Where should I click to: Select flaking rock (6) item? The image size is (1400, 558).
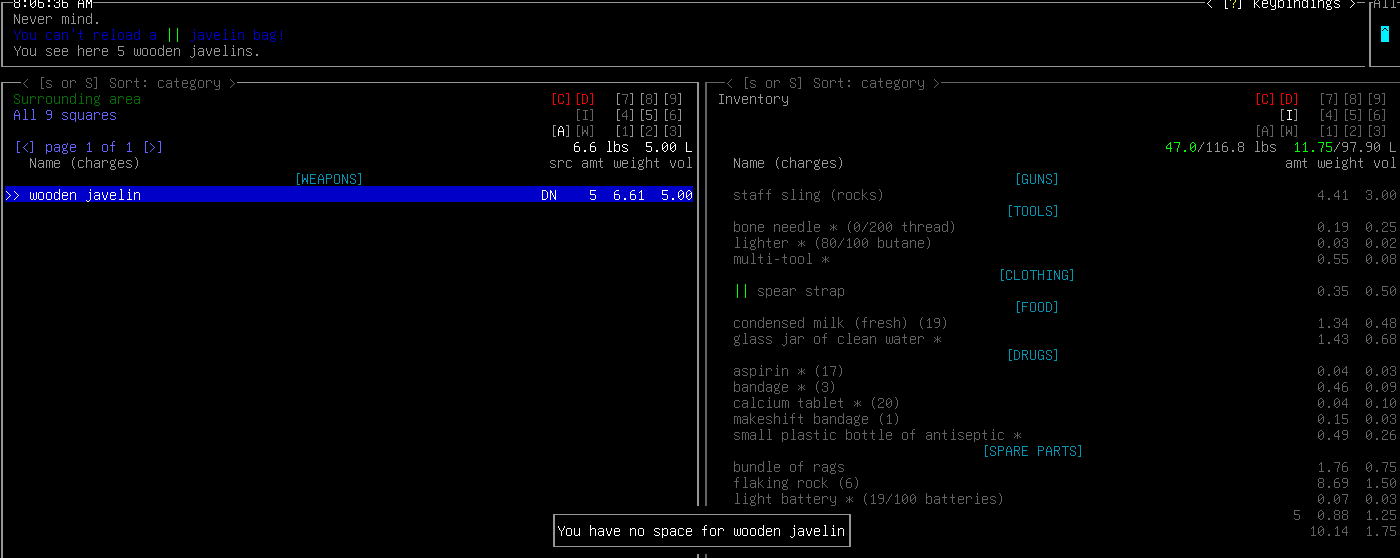[x=1064, y=483]
